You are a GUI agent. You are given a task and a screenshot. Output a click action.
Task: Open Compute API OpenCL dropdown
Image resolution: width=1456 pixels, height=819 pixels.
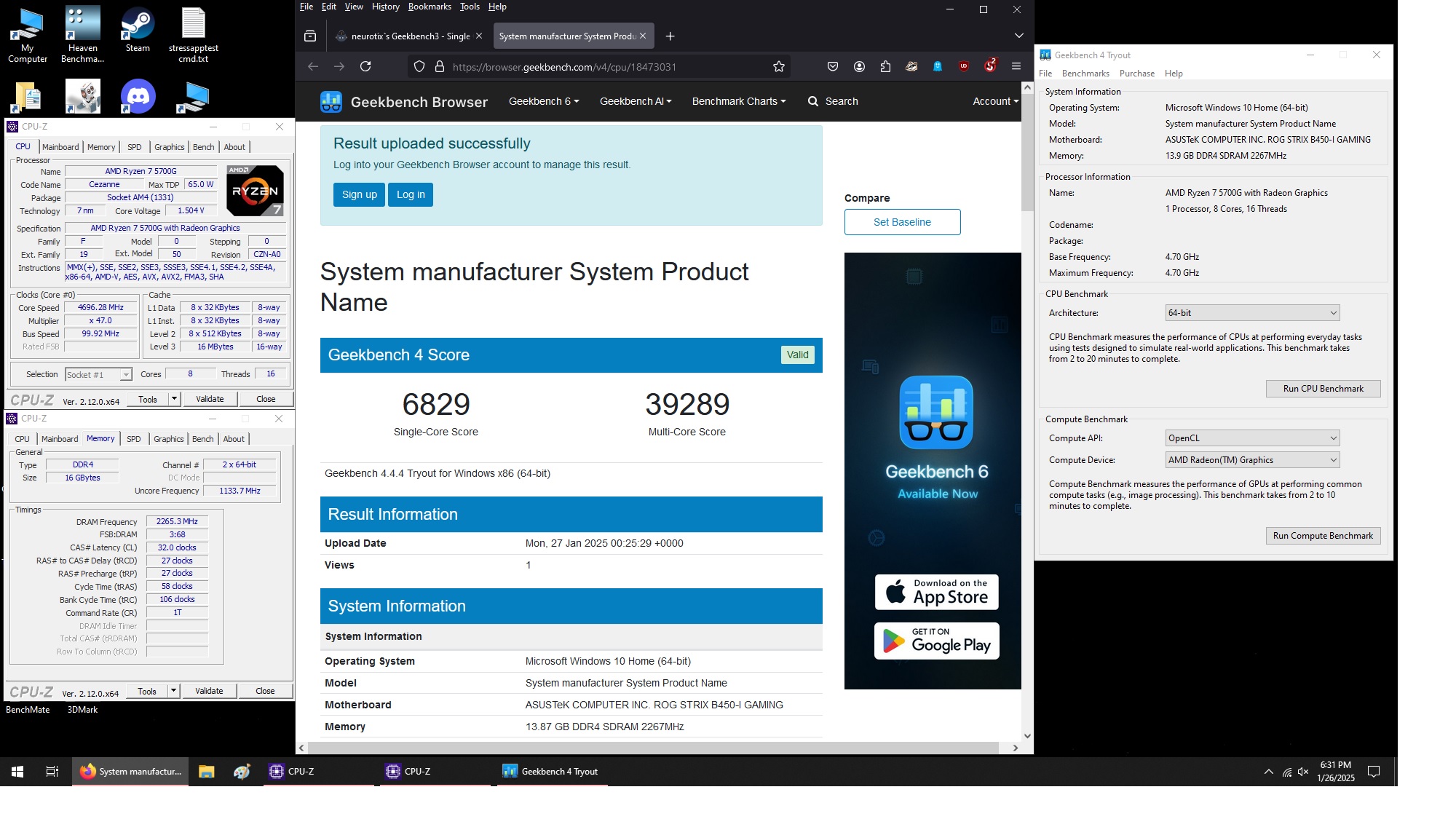tap(1252, 438)
